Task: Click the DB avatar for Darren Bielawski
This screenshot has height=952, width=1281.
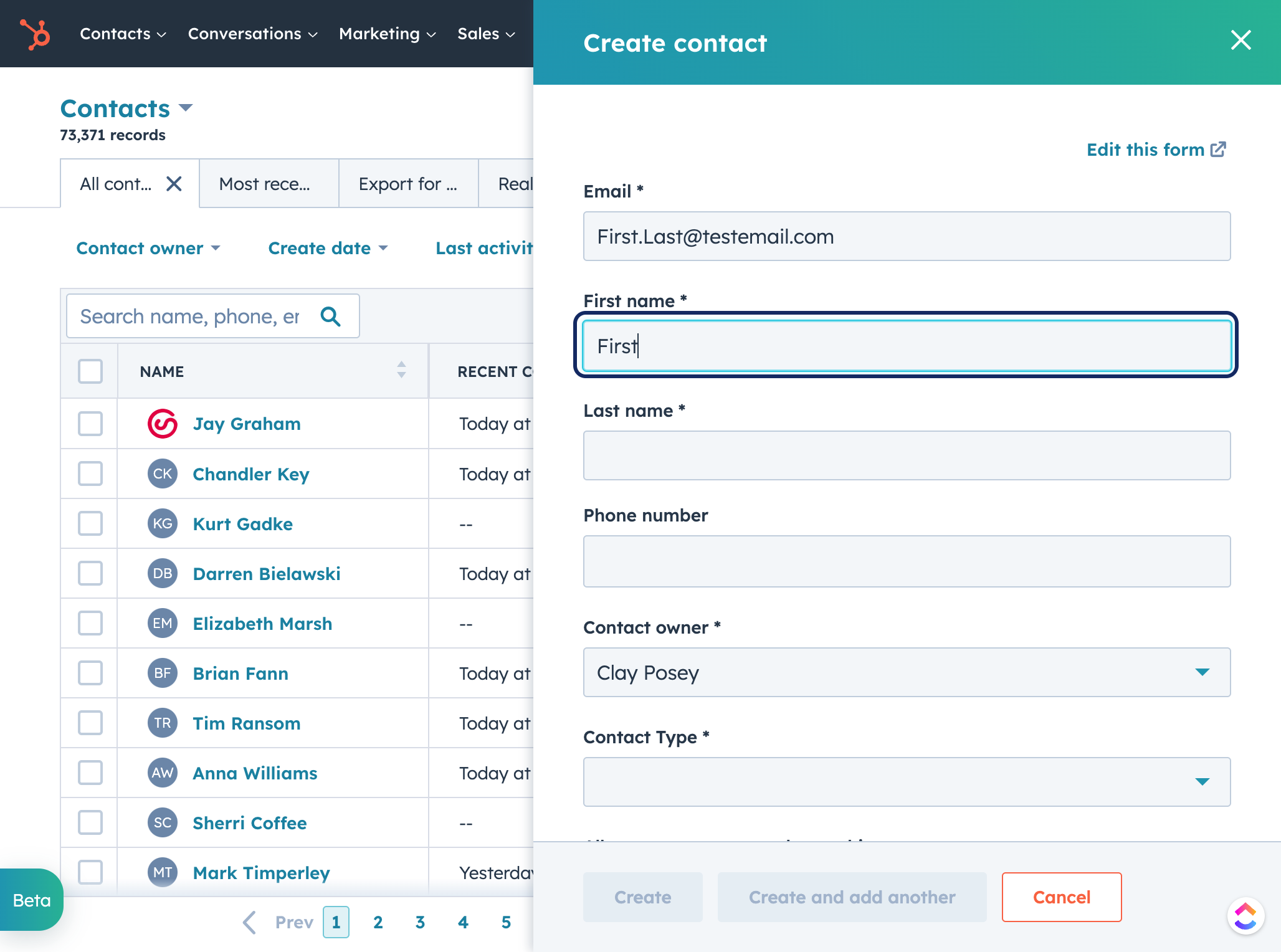Action: point(163,573)
